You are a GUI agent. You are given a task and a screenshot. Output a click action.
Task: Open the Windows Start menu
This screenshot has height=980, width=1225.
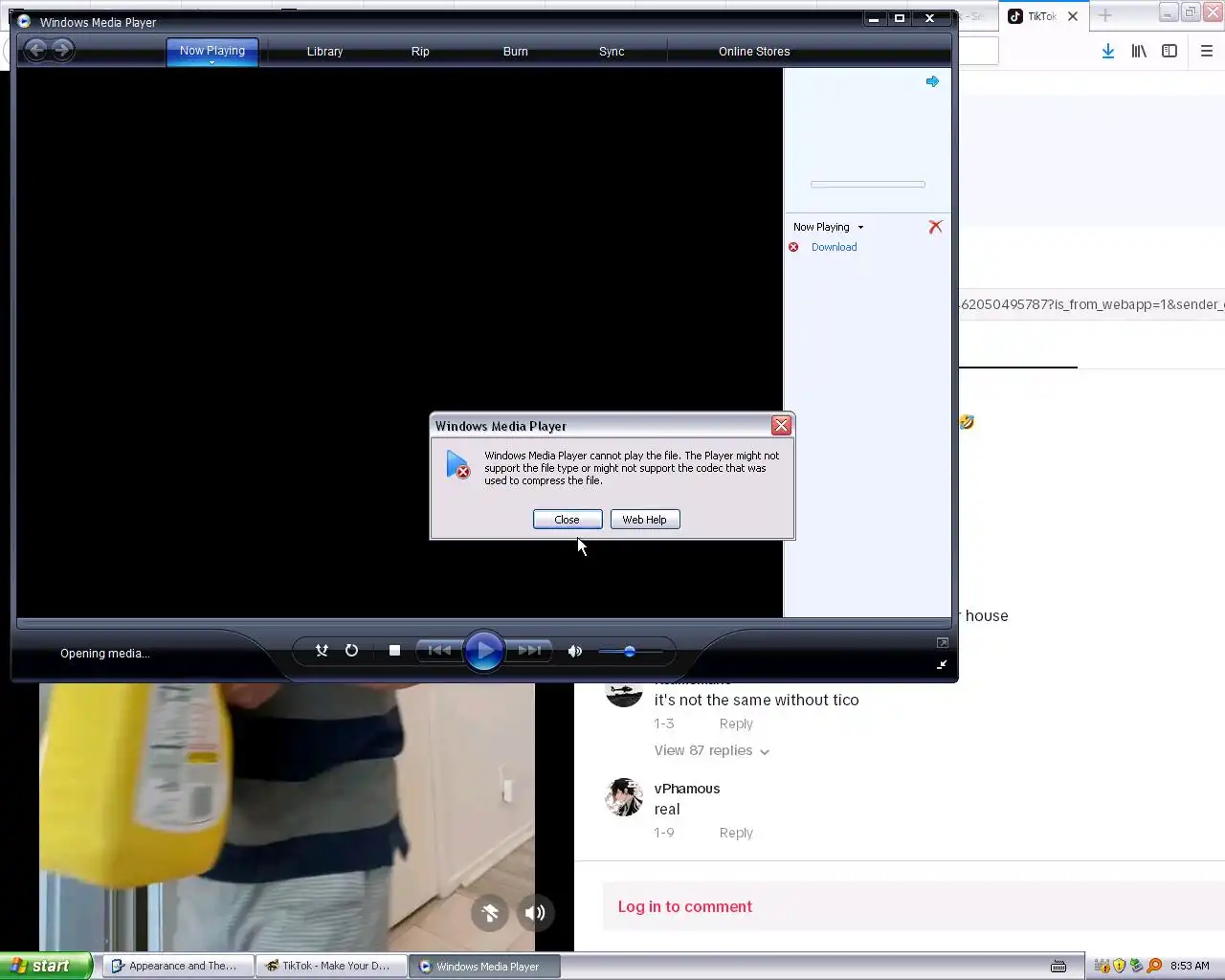click(x=46, y=966)
